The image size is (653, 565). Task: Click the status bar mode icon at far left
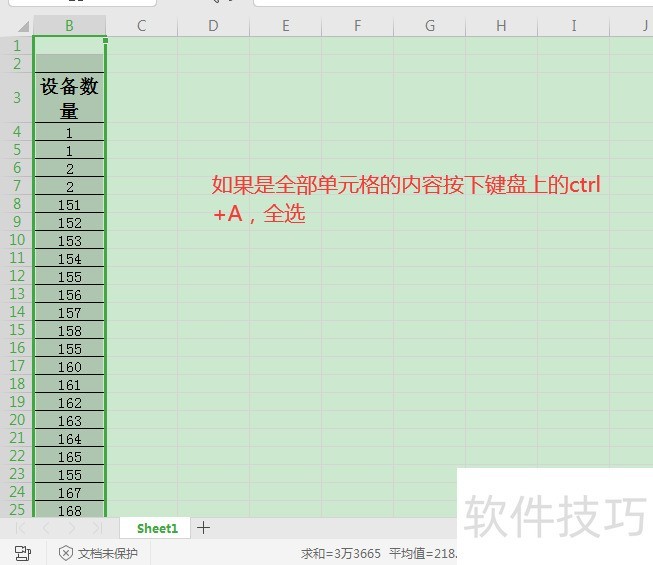22,553
